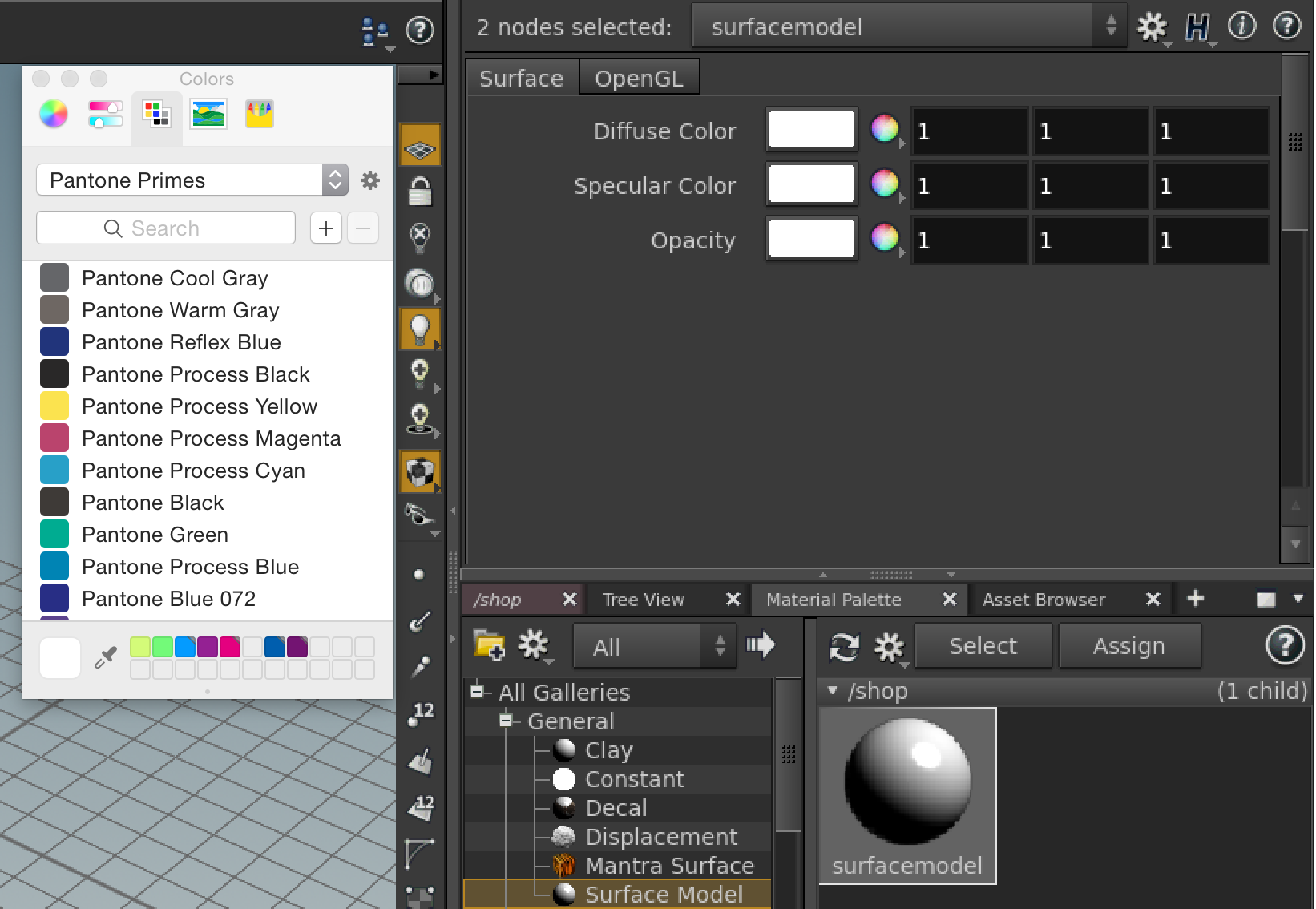Click the glasses icon in viewport toolbar
Viewport: 1316px width, 909px height.
[419, 515]
